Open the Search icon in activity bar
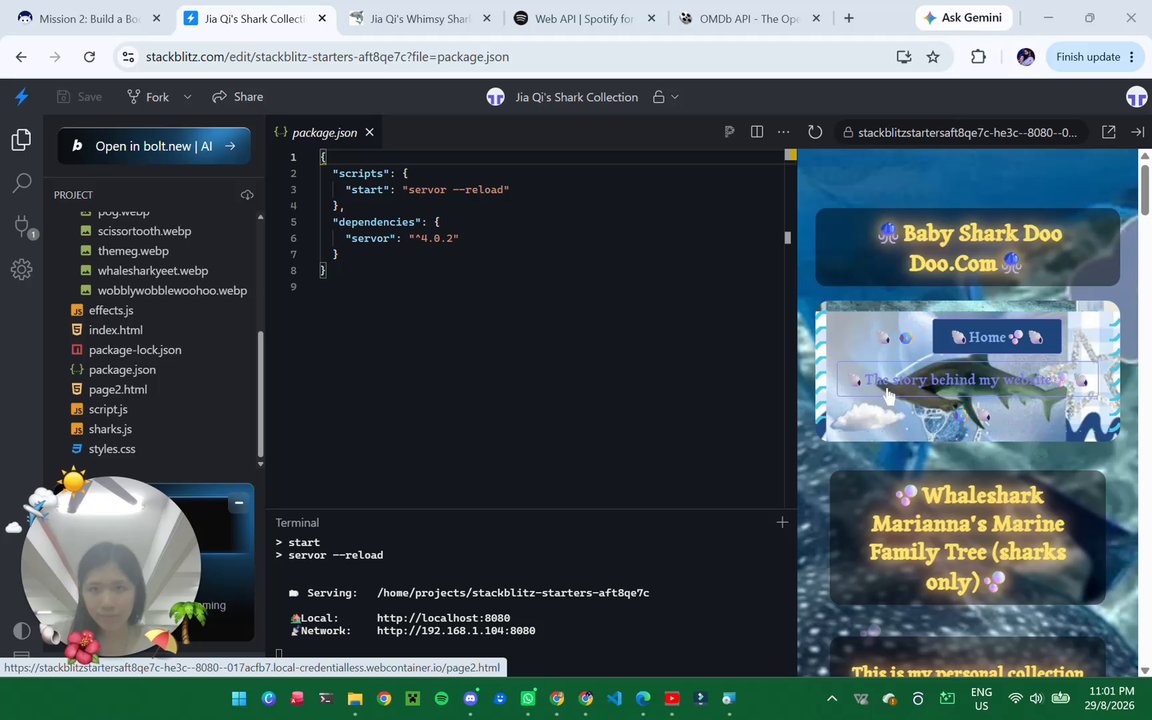Viewport: 1152px width, 720px height. click(x=21, y=182)
